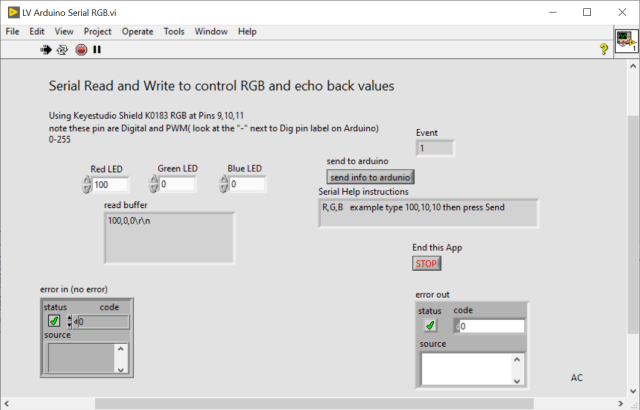The height and width of the screenshot is (410, 640).
Task: Click the Blue LED value stepper arrows
Action: coord(224,184)
